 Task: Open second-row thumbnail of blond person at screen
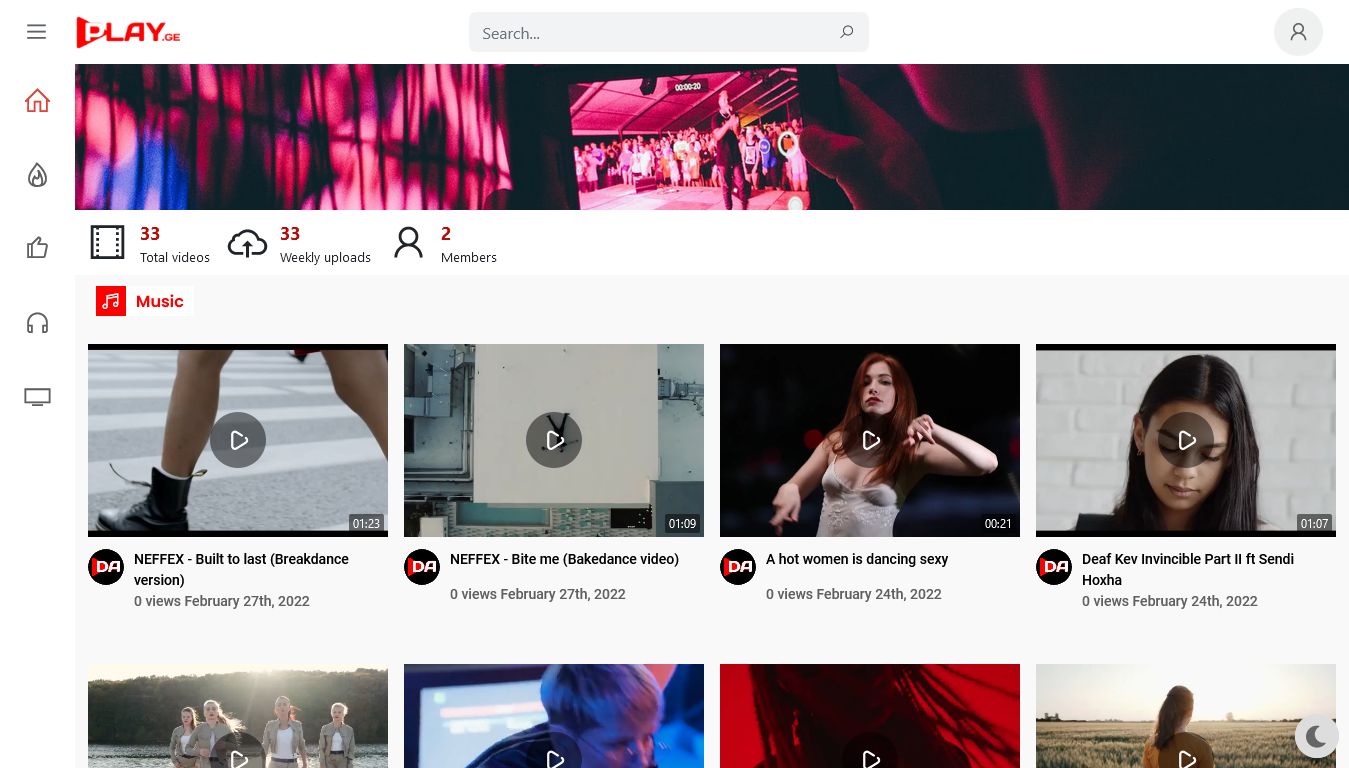click(554, 716)
